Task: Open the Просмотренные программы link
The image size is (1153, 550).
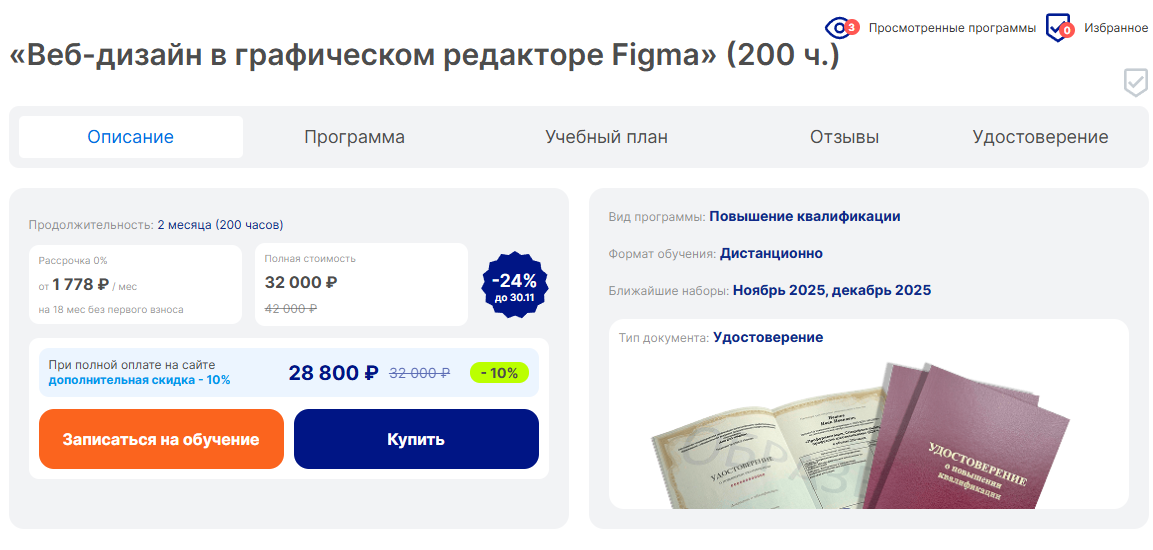Action: (952, 28)
